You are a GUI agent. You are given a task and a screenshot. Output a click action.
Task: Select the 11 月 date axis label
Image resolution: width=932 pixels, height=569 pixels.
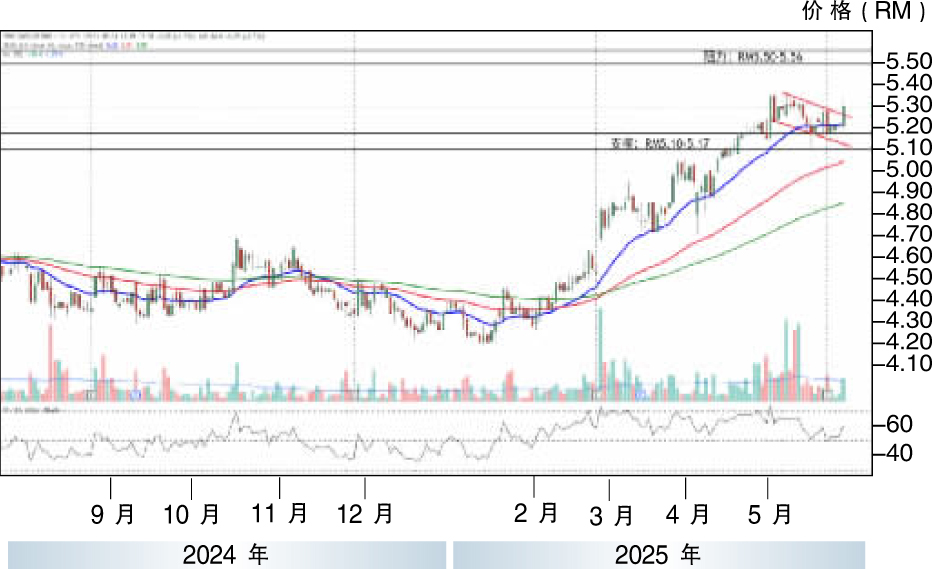point(280,515)
